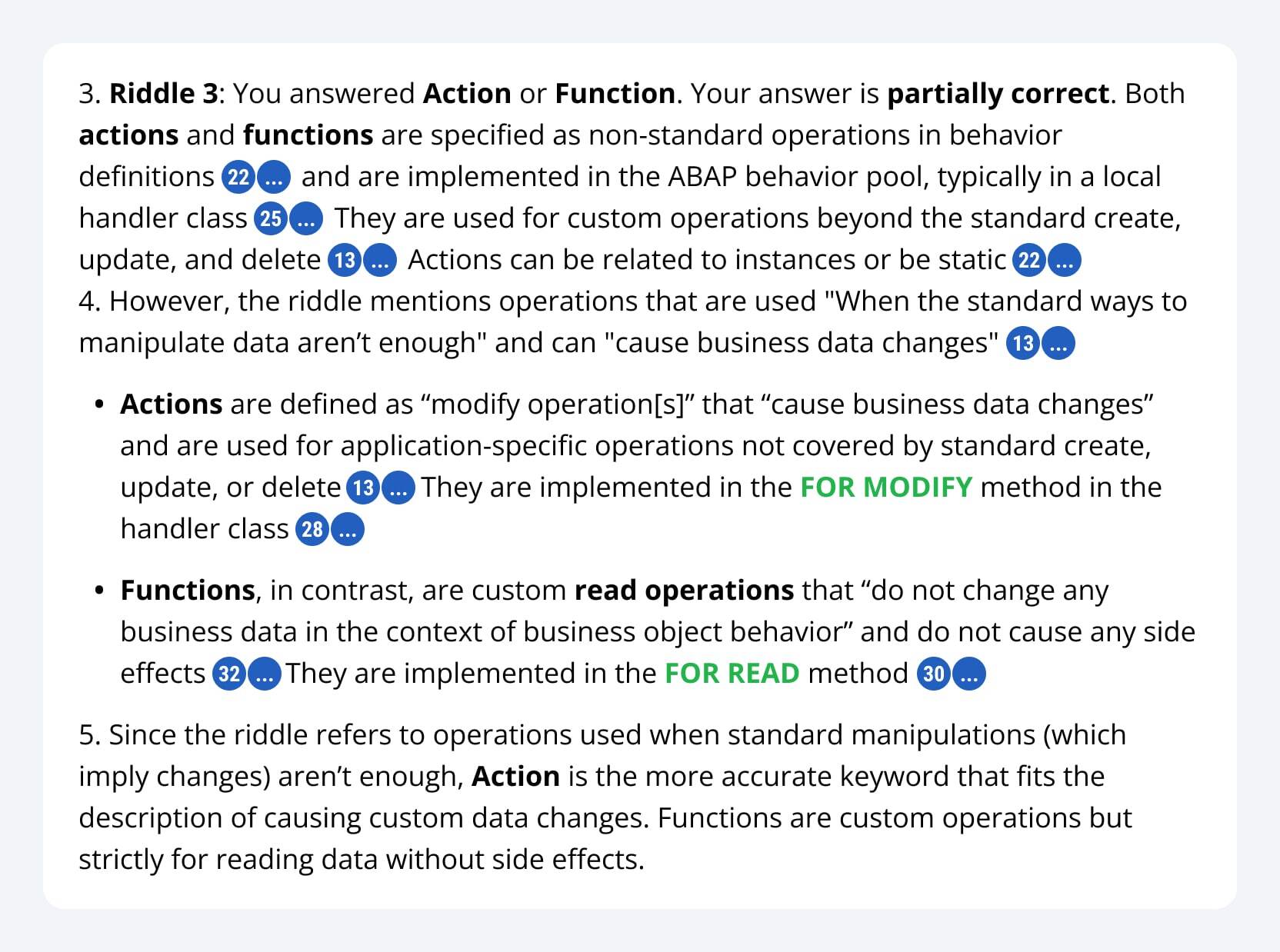Viewport: 1280px width, 952px height.
Task: Expand ellipsis badge next to citation 28
Action: 347,530
